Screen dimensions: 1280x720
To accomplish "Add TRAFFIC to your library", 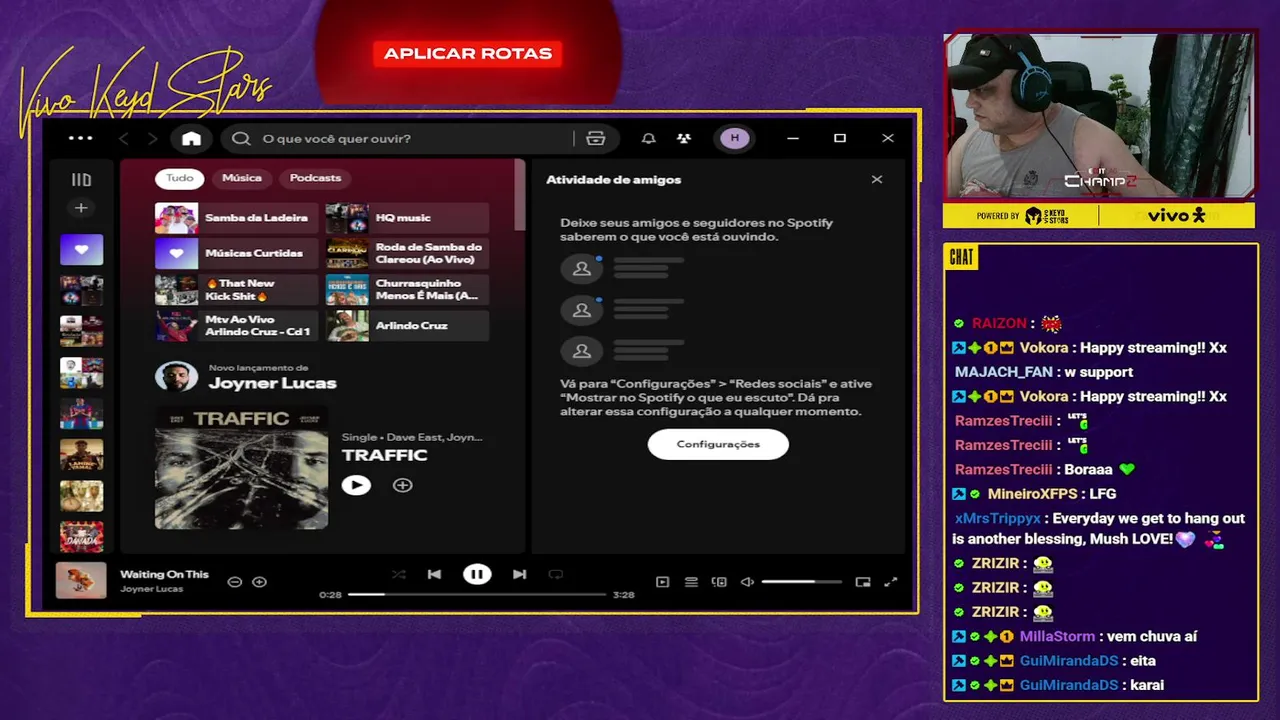I will (402, 485).
